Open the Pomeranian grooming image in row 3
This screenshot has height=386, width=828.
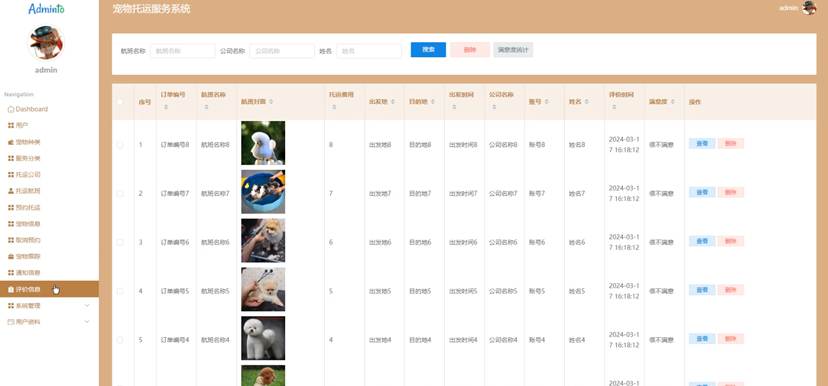263,241
